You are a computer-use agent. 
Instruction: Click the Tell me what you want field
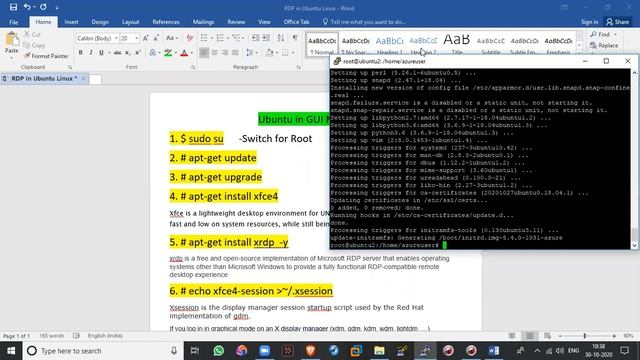click(x=364, y=22)
